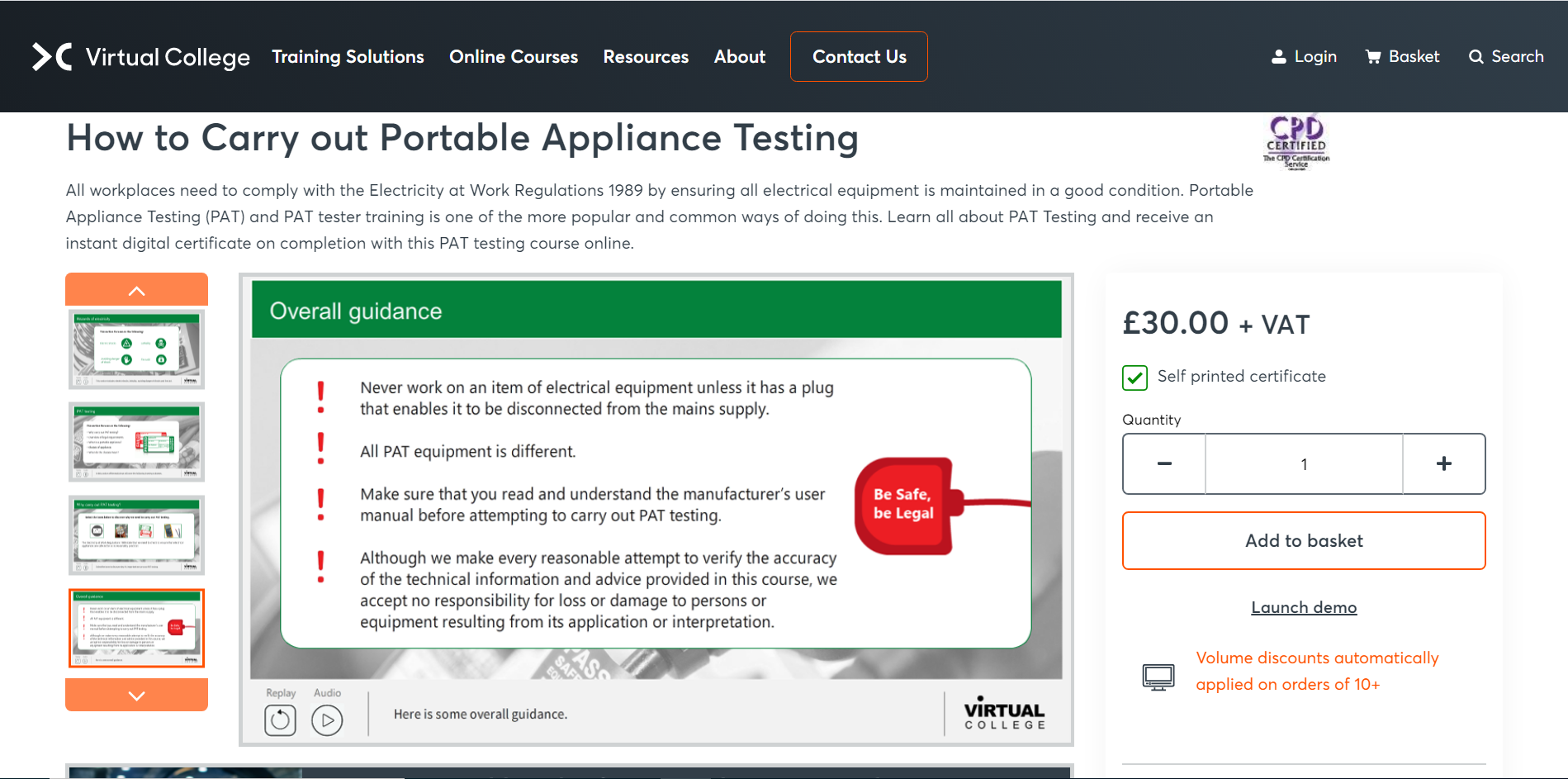1568x779 pixels.
Task: Click Add to basket button
Action: pos(1303,541)
